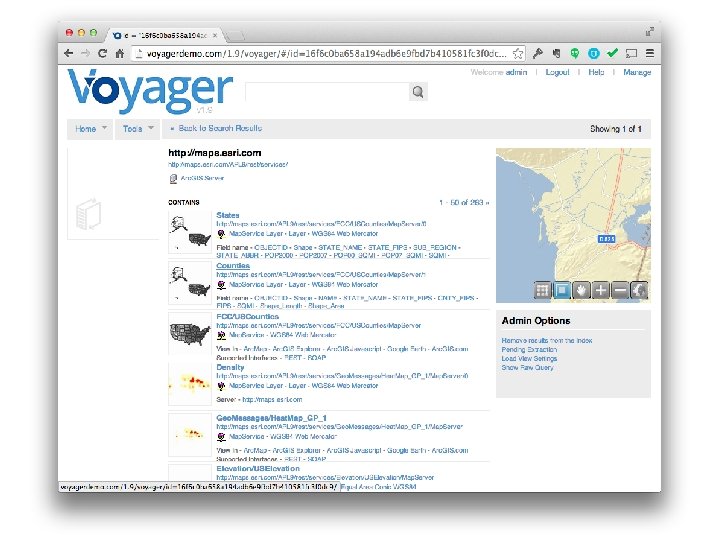Click the map globe full-extent tool
Screen dimensions: 720x540
click(x=639, y=290)
